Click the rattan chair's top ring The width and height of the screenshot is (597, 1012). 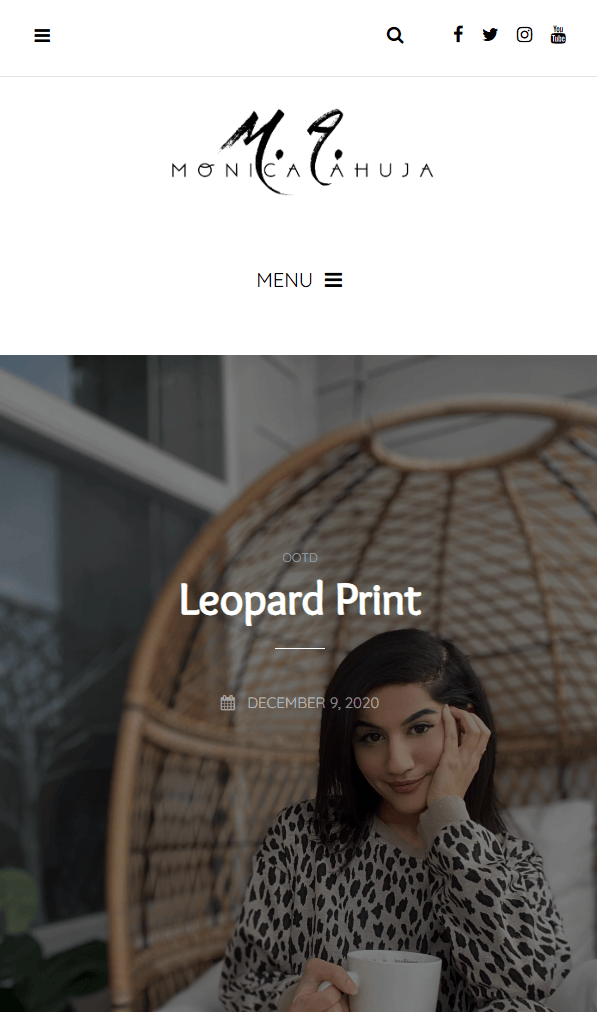coord(465,438)
